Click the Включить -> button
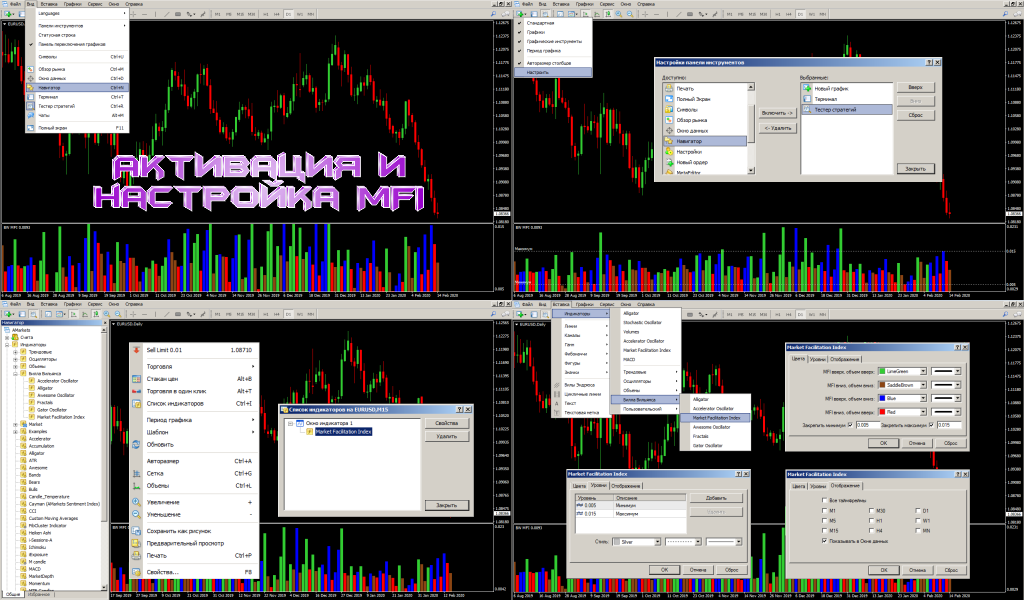1024x600 pixels. click(x=777, y=113)
